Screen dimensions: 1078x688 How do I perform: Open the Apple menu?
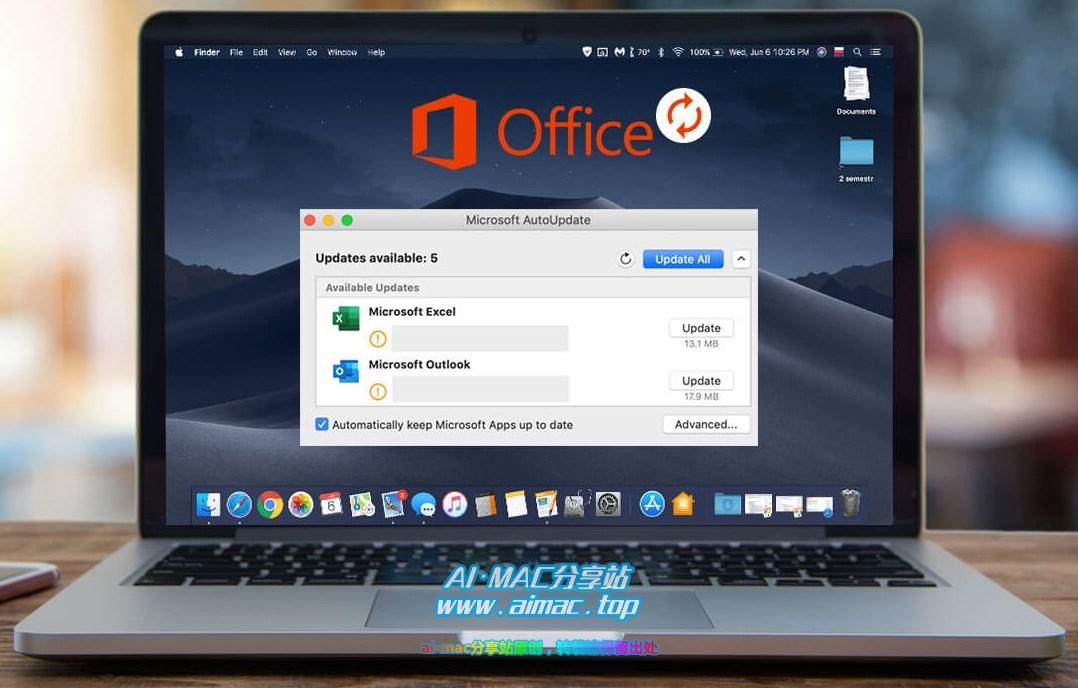tap(179, 52)
